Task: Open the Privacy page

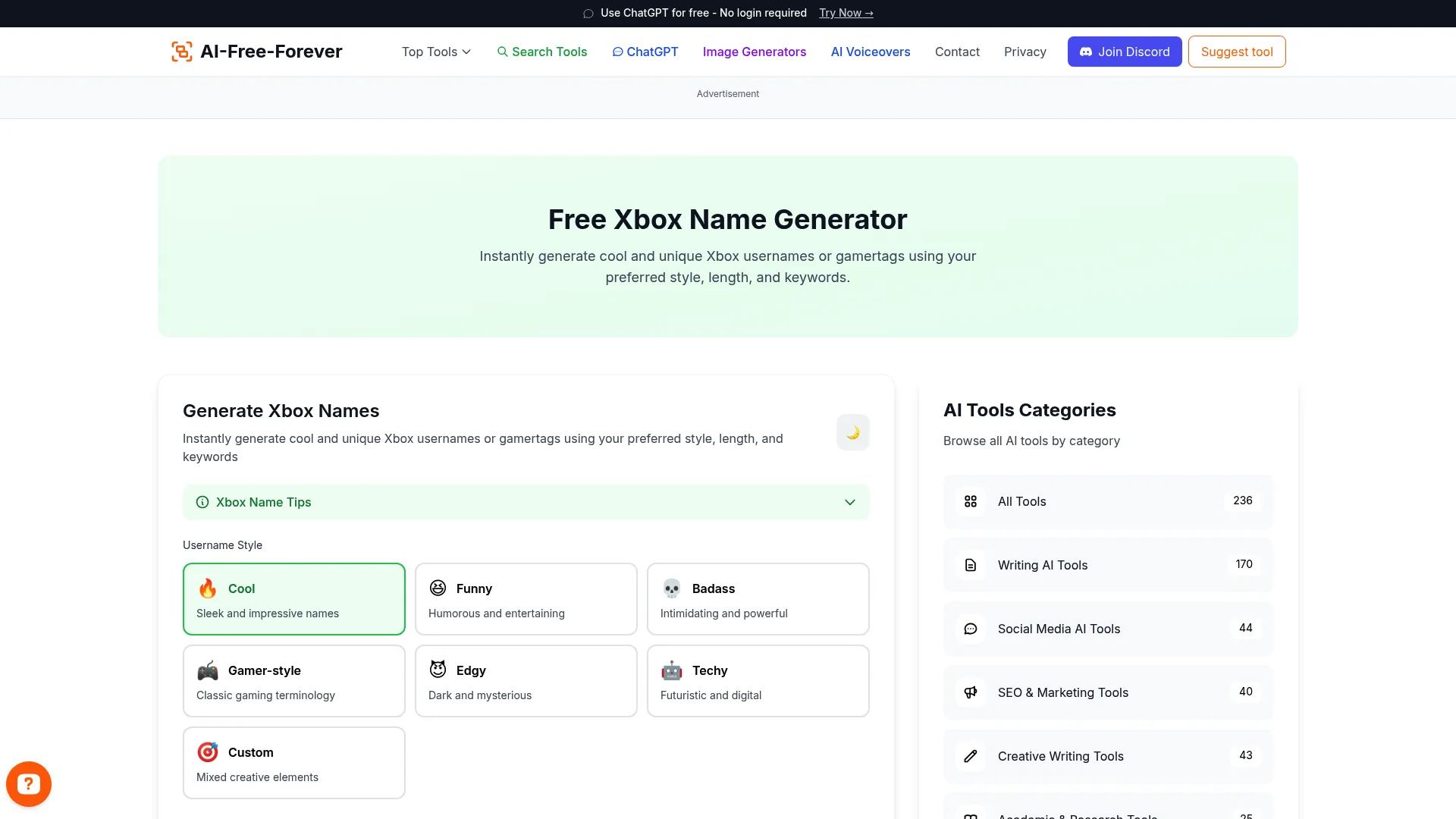Action: point(1025,52)
